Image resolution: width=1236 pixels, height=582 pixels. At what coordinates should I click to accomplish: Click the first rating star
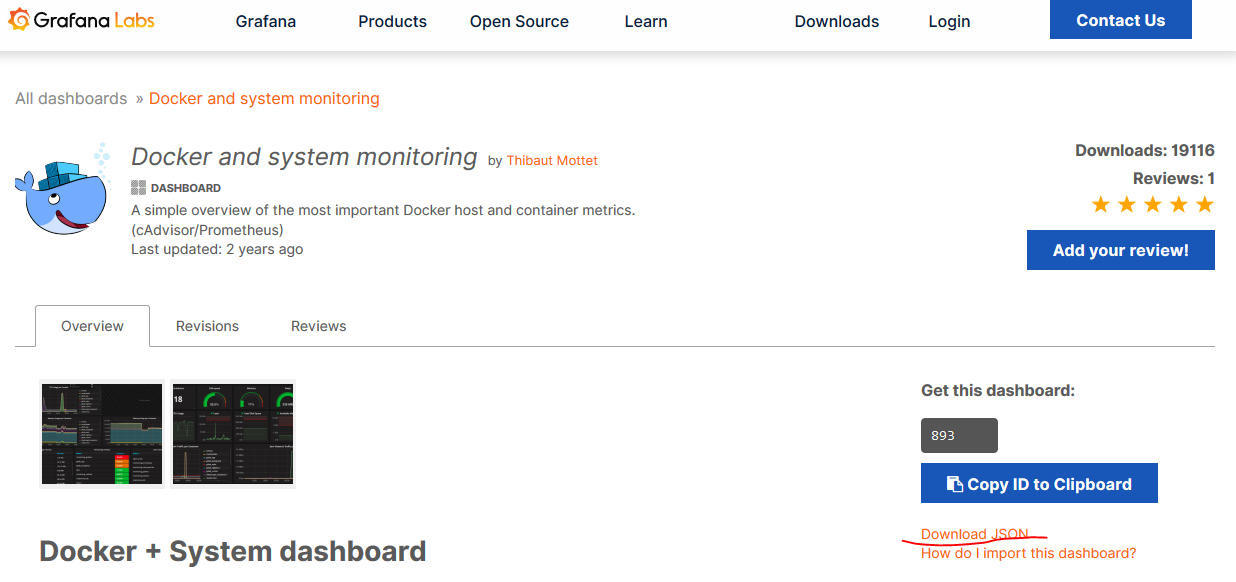click(x=1101, y=205)
